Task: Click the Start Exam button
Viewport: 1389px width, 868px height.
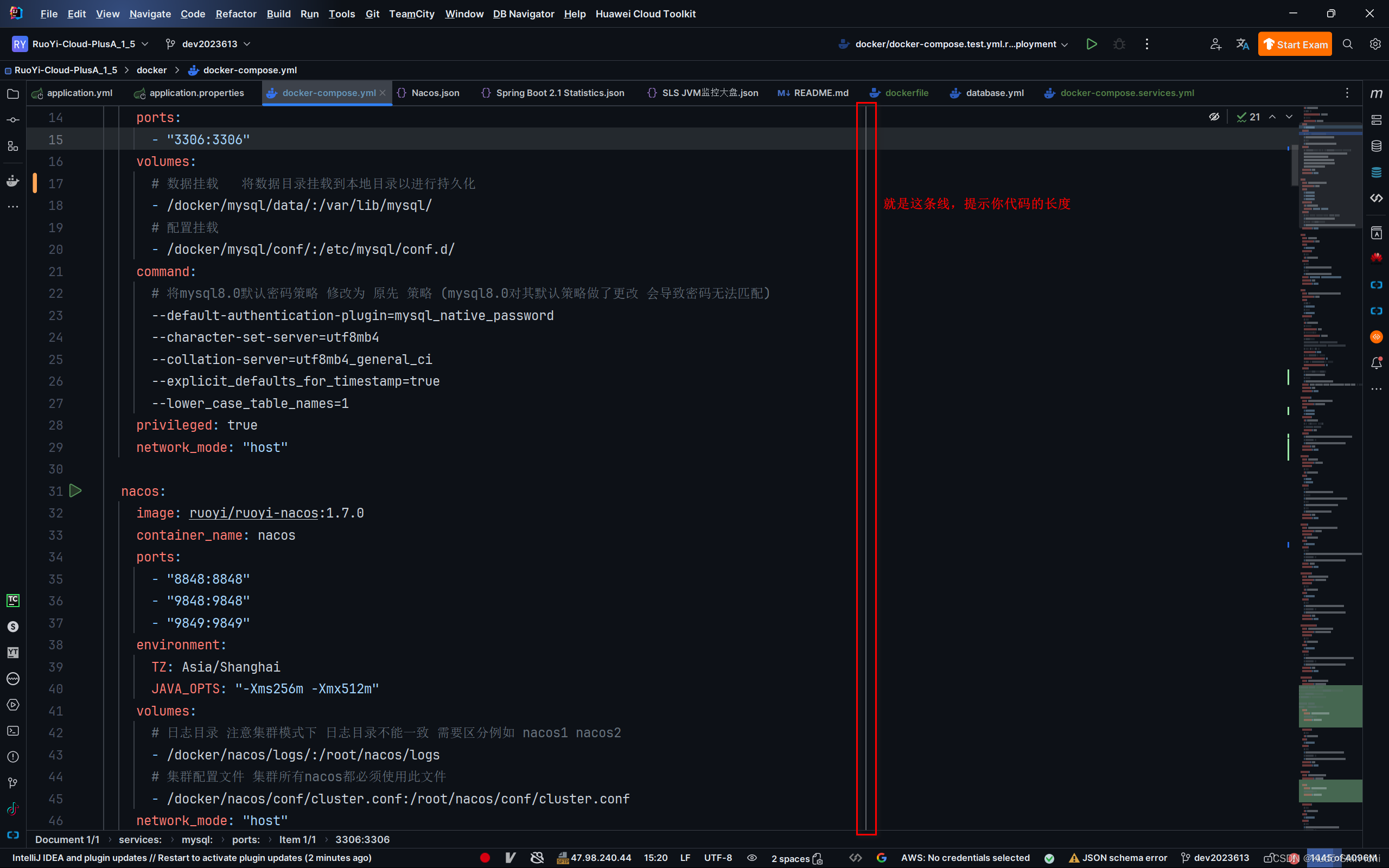Action: 1295,44
